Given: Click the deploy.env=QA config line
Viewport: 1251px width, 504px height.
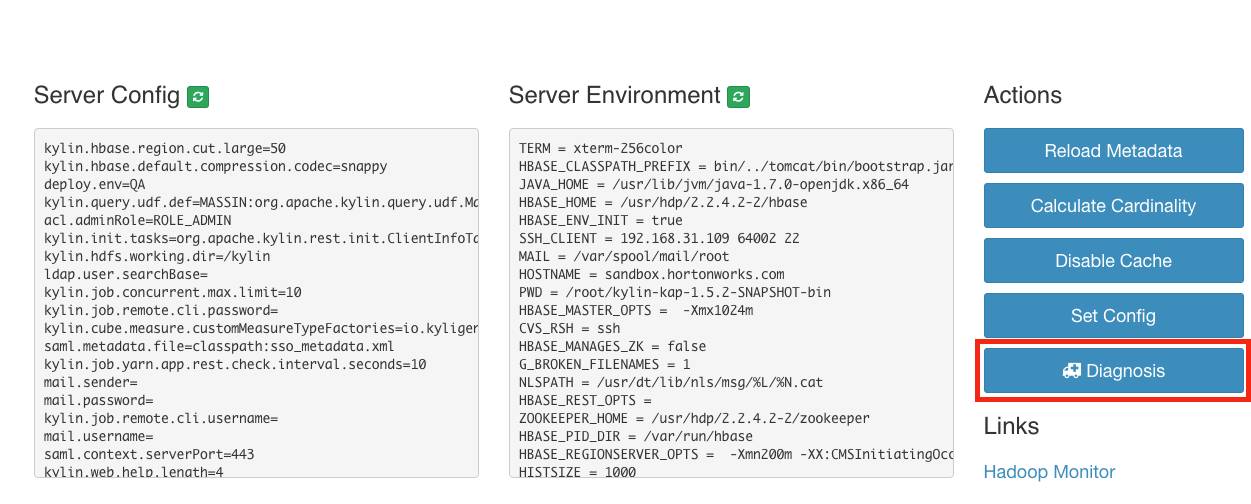Looking at the screenshot, I should coord(97,184).
